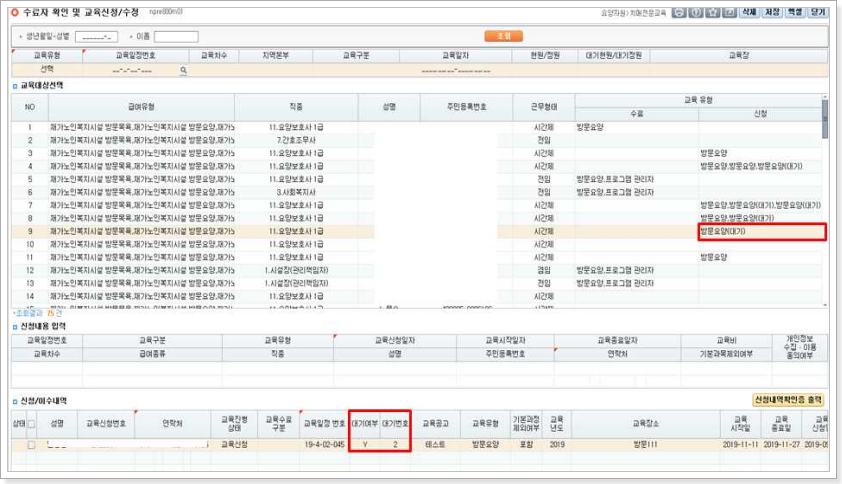Click the 대기여부 Y cell
The height and width of the screenshot is (484, 842).
click(x=365, y=445)
